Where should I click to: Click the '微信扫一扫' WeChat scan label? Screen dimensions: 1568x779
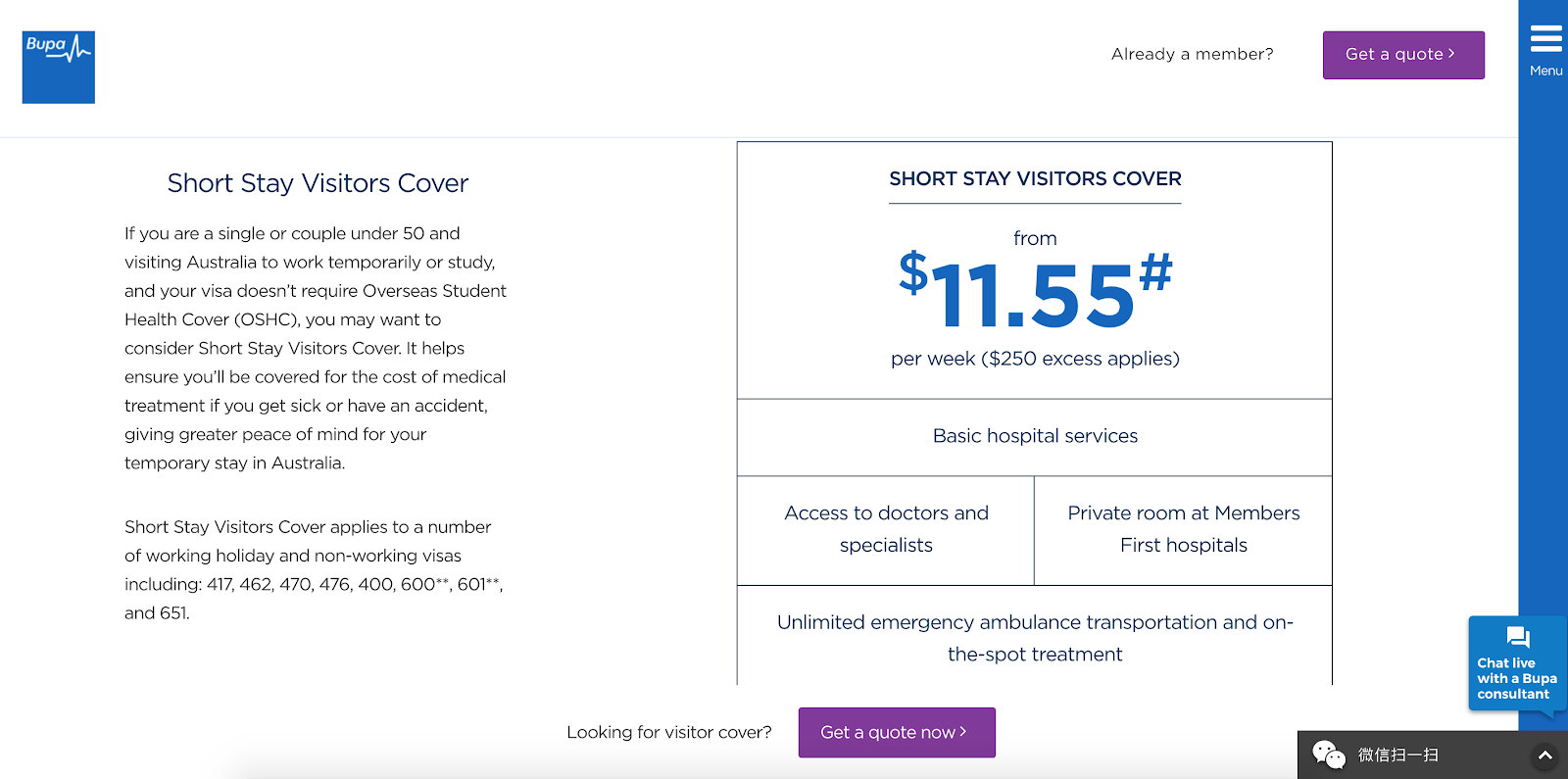point(1397,755)
